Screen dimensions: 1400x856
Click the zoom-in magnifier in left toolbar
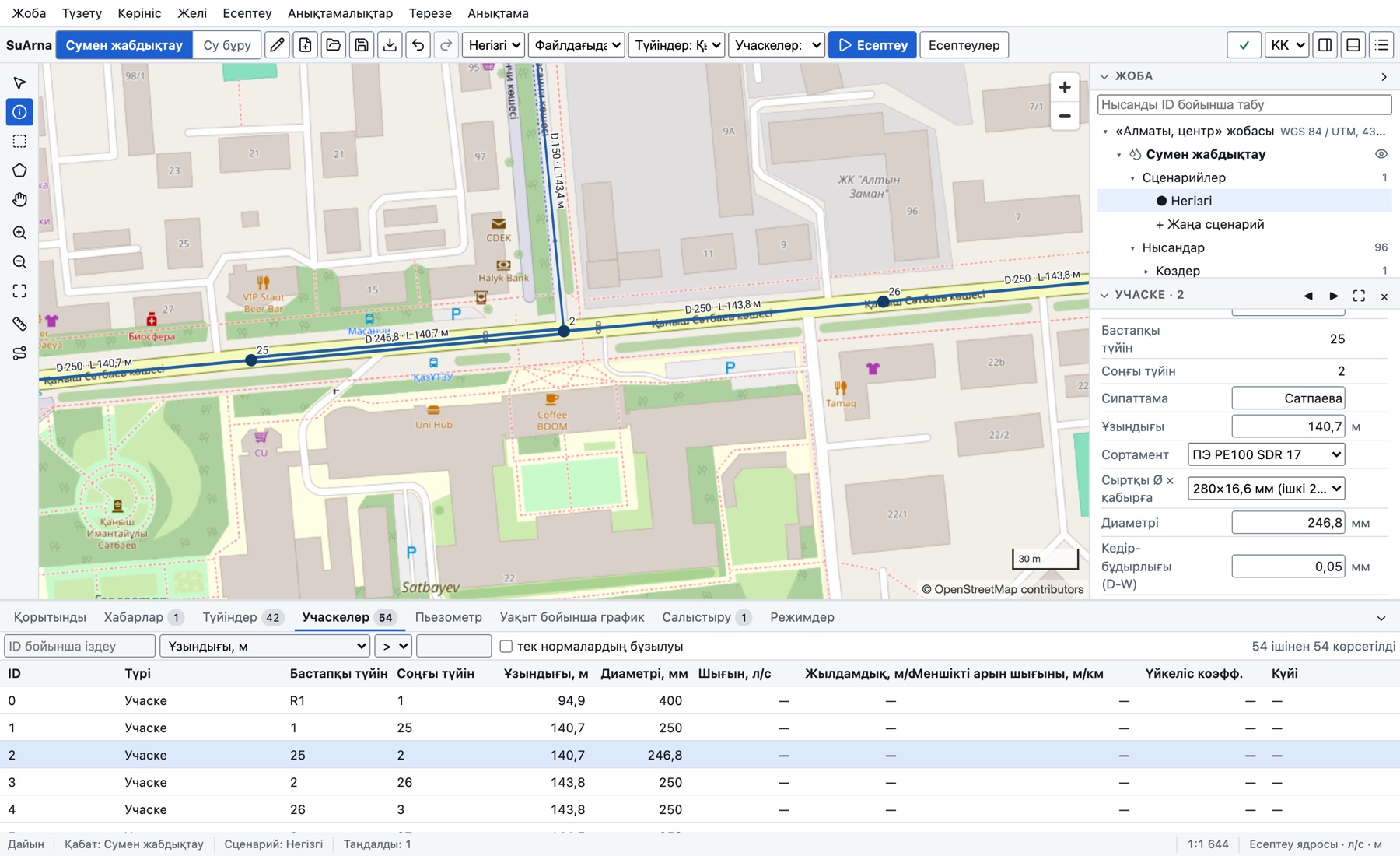[19, 233]
